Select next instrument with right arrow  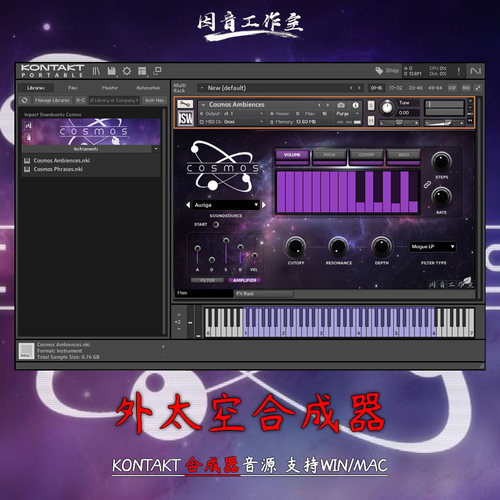(x=328, y=105)
